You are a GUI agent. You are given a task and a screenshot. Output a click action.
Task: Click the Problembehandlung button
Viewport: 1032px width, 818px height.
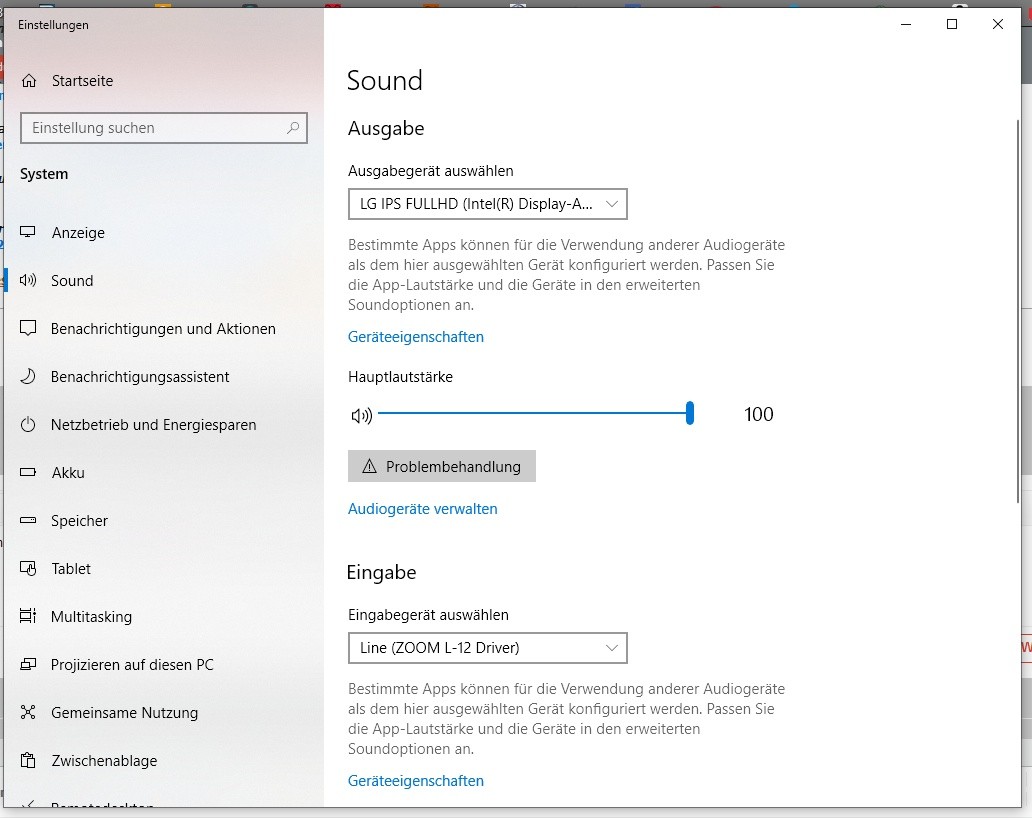click(442, 466)
